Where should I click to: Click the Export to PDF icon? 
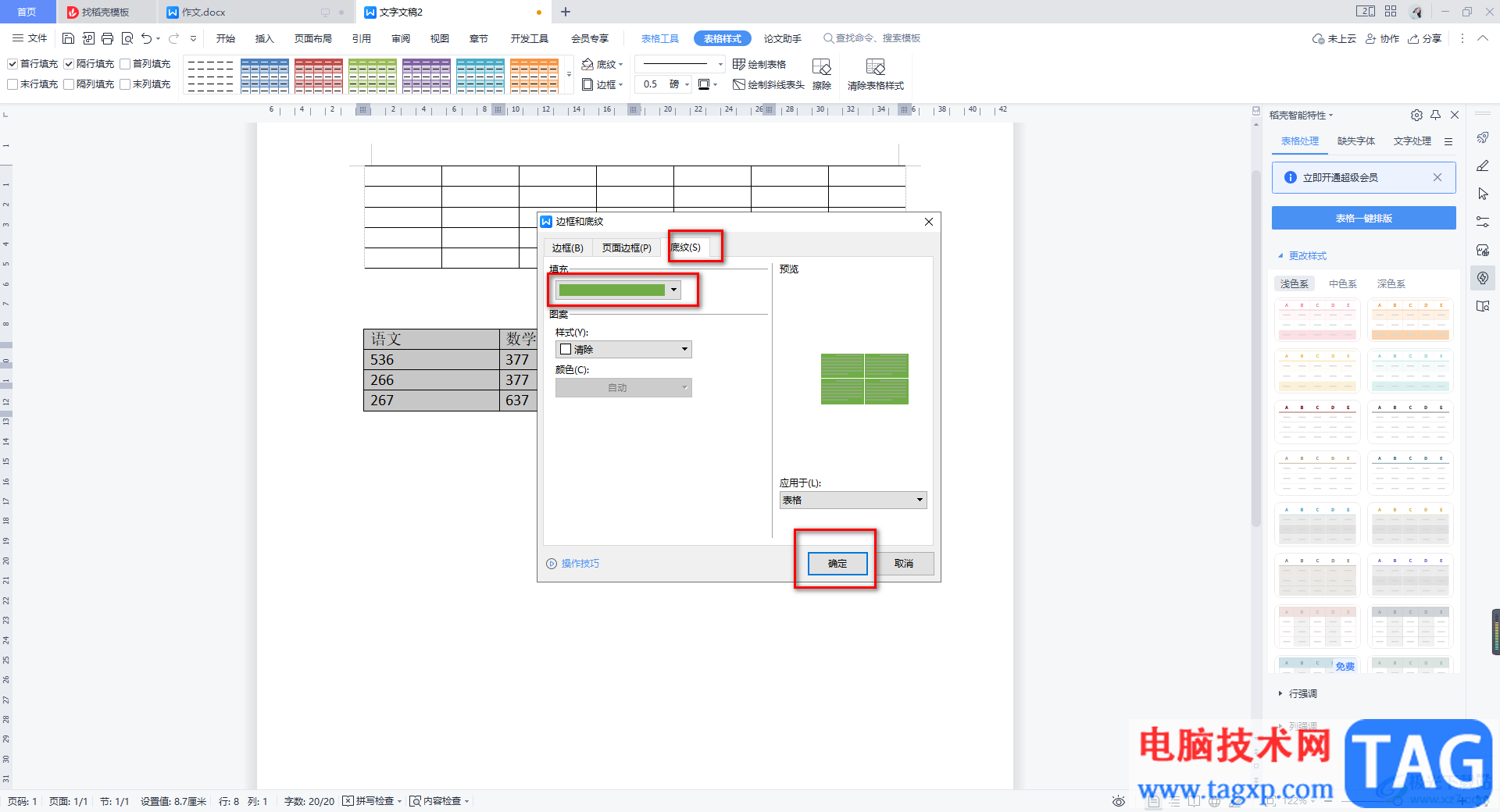88,38
